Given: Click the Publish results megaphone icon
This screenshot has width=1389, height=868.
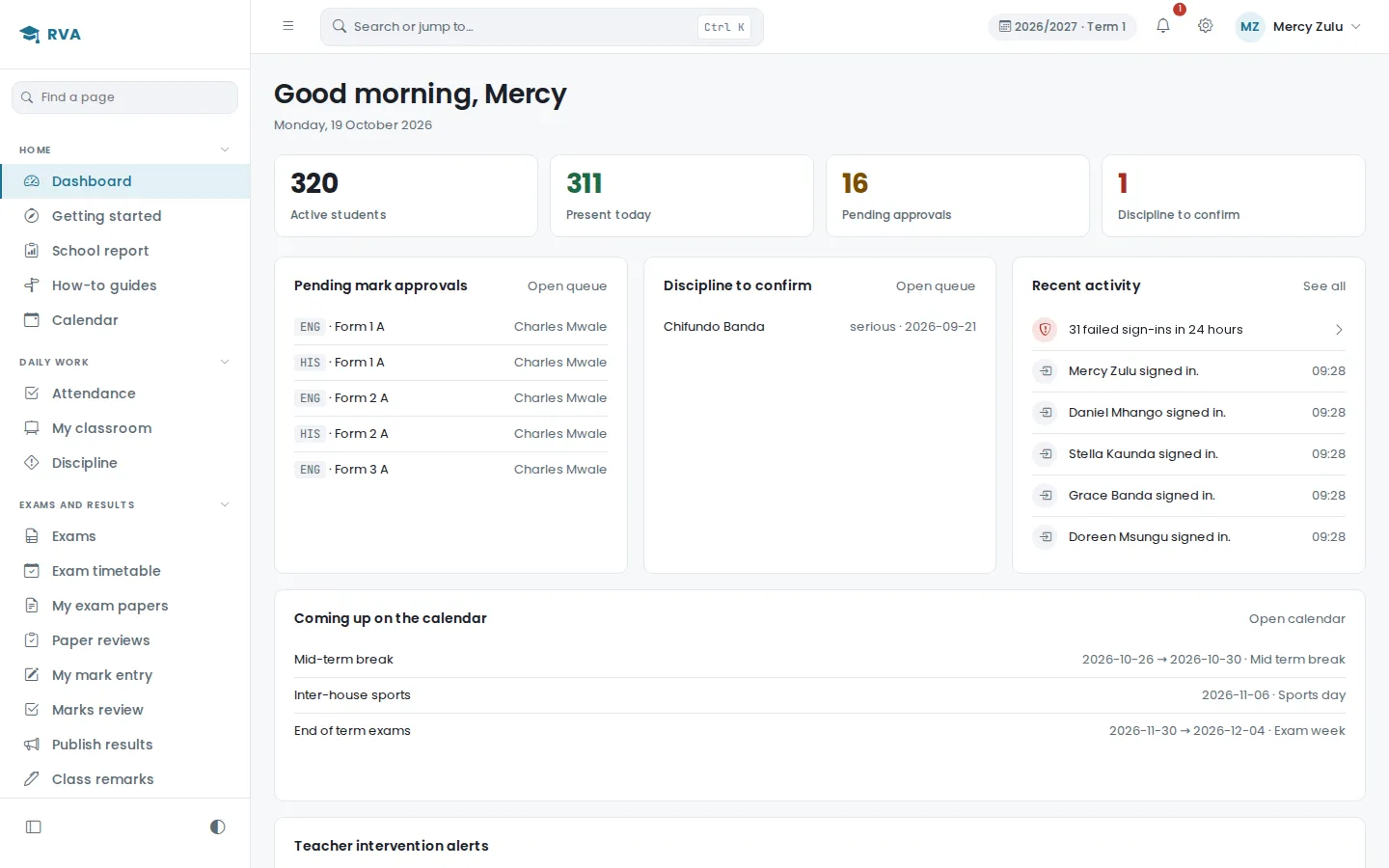Looking at the screenshot, I should tap(32, 745).
